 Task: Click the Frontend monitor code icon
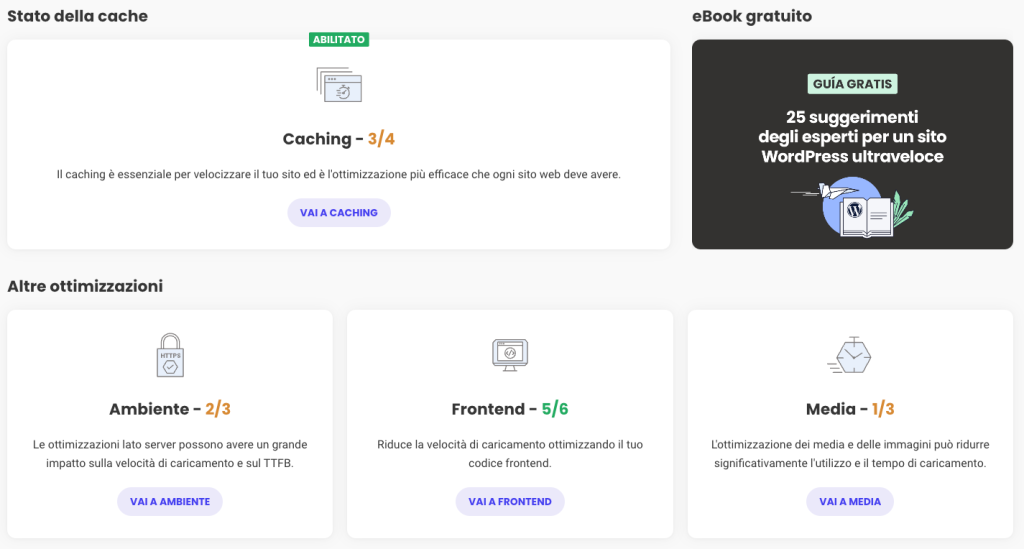point(510,354)
